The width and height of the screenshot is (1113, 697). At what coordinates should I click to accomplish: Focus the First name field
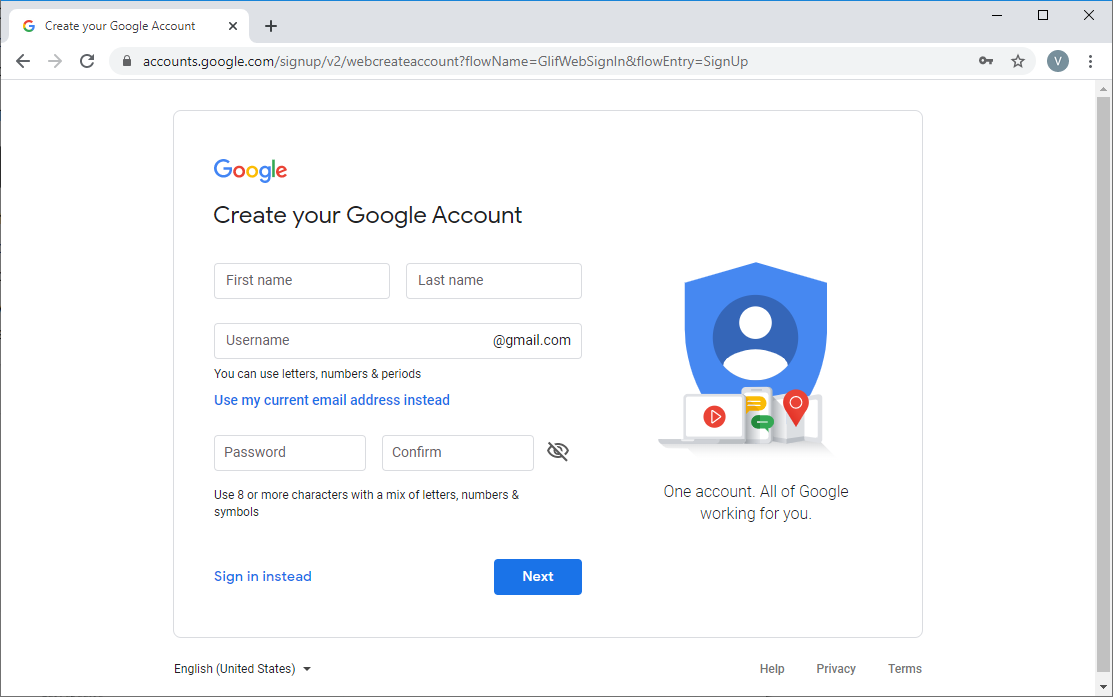[x=302, y=280]
